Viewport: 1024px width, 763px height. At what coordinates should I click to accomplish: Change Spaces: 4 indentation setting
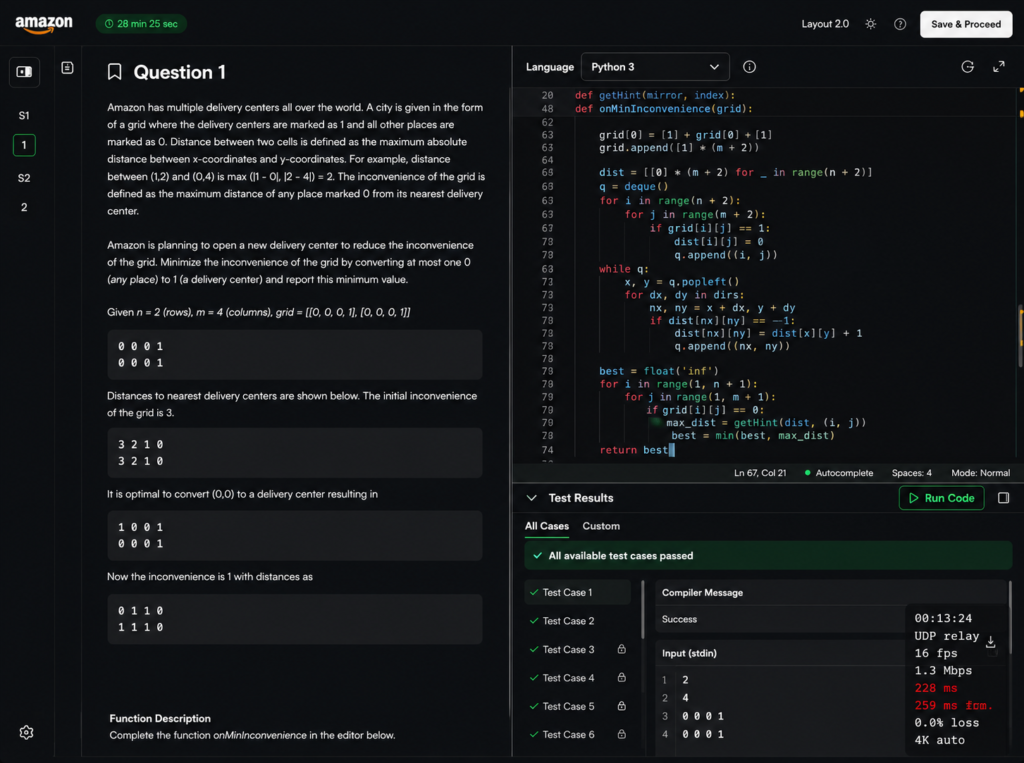tap(912, 473)
